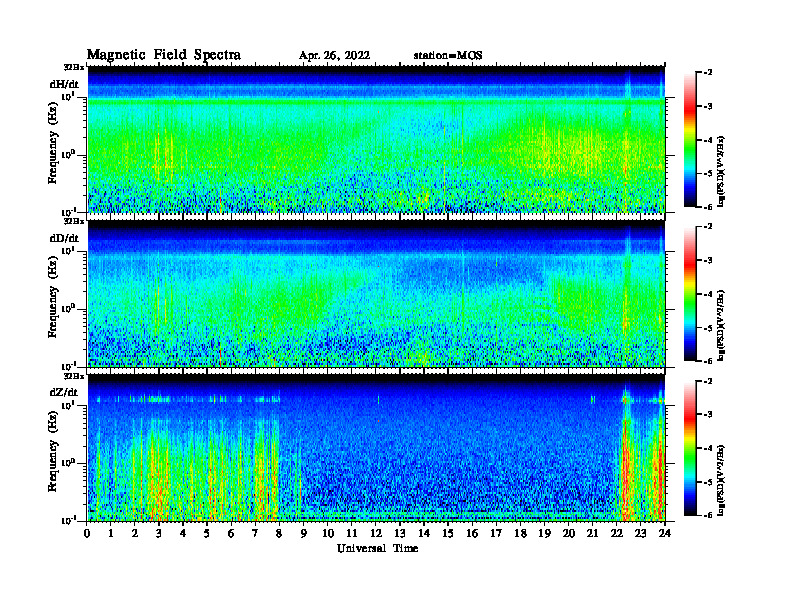Click the "-5" tick on dZ/dt color bar
792x612 pixels.
(x=707, y=482)
